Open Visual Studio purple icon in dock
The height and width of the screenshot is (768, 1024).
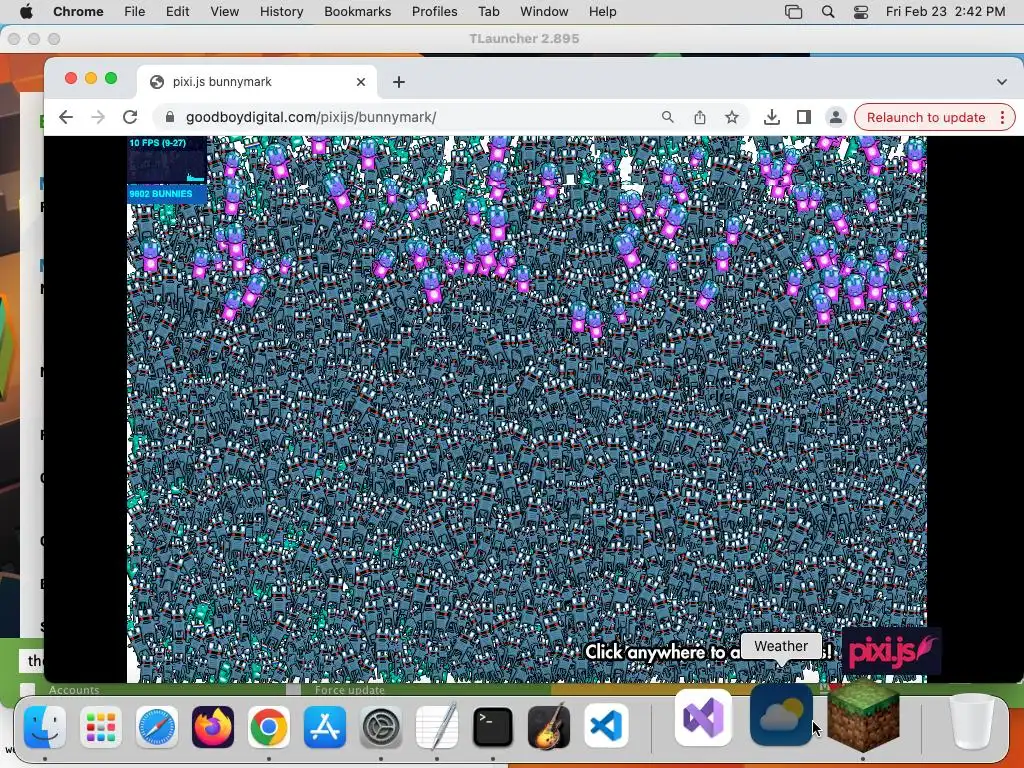pyautogui.click(x=703, y=718)
